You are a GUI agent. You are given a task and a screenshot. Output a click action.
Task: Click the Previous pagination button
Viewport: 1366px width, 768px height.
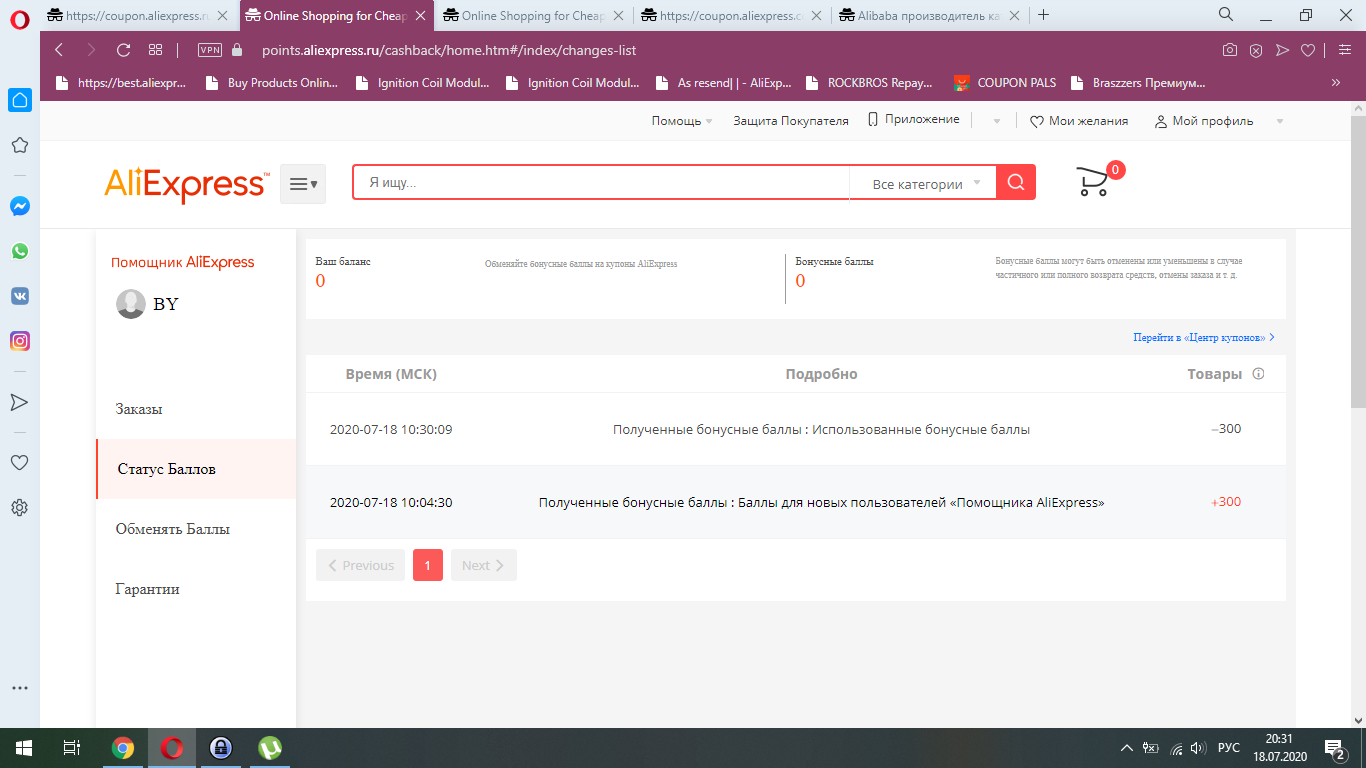pyautogui.click(x=361, y=565)
